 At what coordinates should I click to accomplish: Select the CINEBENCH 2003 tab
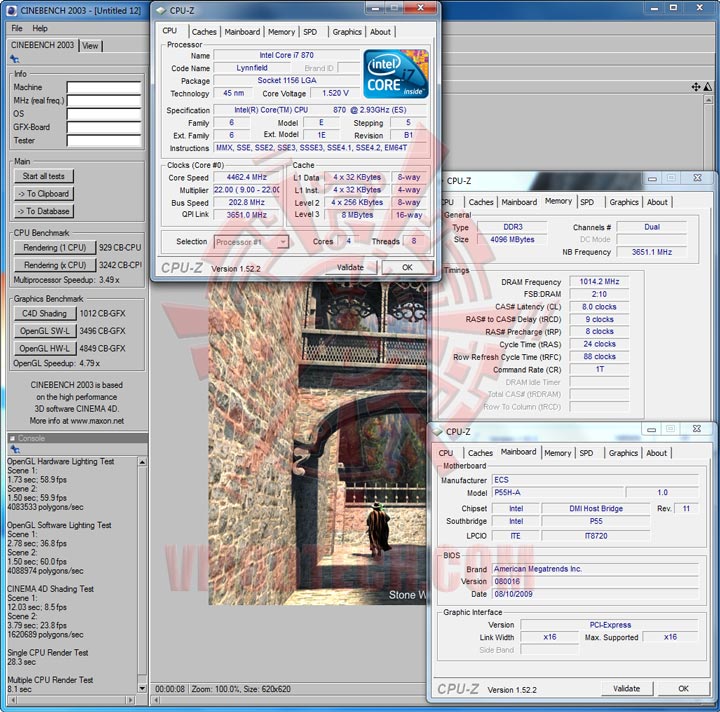point(42,45)
